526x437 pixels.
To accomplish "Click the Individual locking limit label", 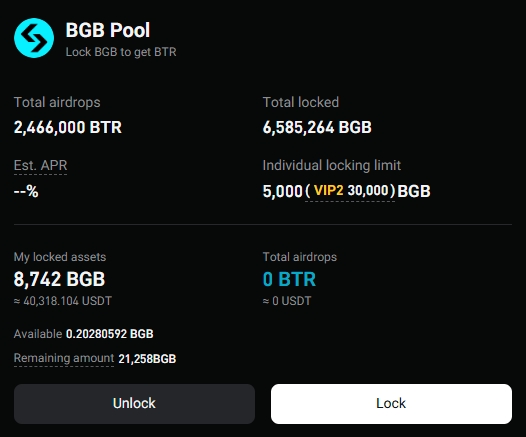I will point(332,165).
